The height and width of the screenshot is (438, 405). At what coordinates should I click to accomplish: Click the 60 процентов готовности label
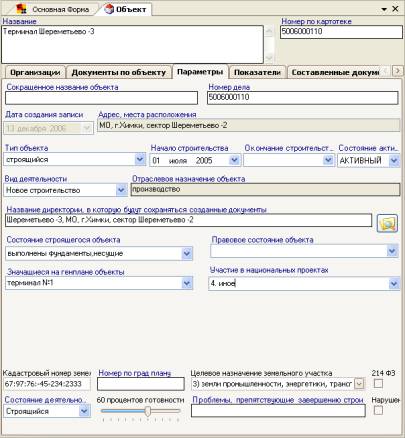(x=140, y=400)
